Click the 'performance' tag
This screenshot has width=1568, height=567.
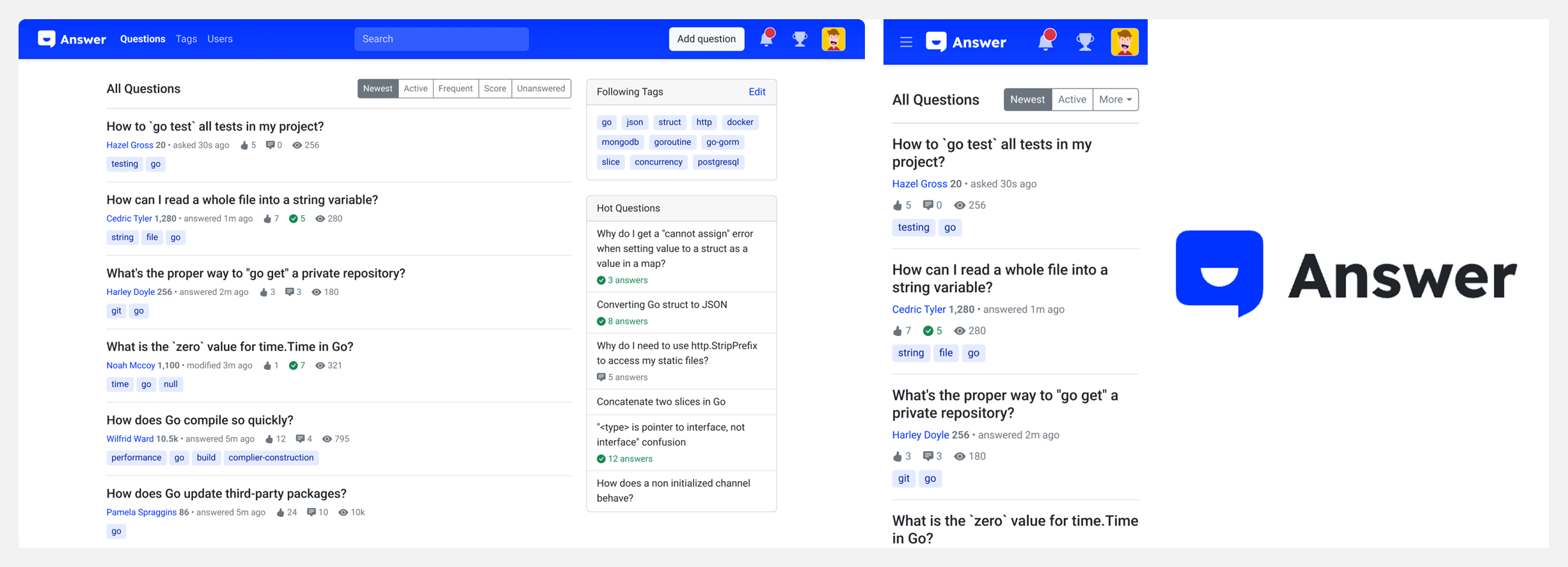(x=136, y=458)
